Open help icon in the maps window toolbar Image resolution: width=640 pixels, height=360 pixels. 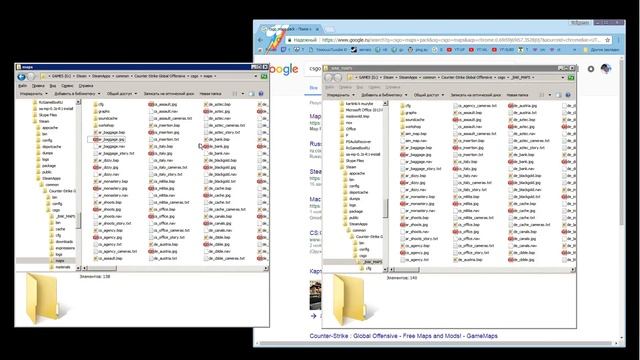pos(261,94)
